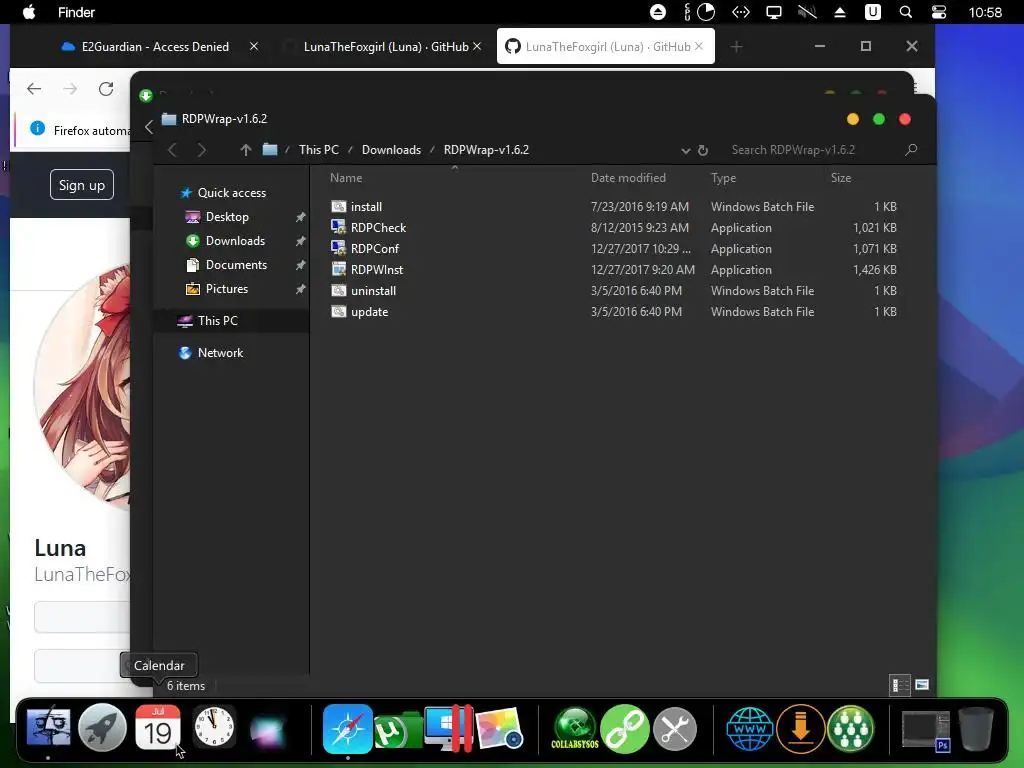The height and width of the screenshot is (768, 1024).
Task: Select Quick access in sidebar
Action: coord(231,193)
